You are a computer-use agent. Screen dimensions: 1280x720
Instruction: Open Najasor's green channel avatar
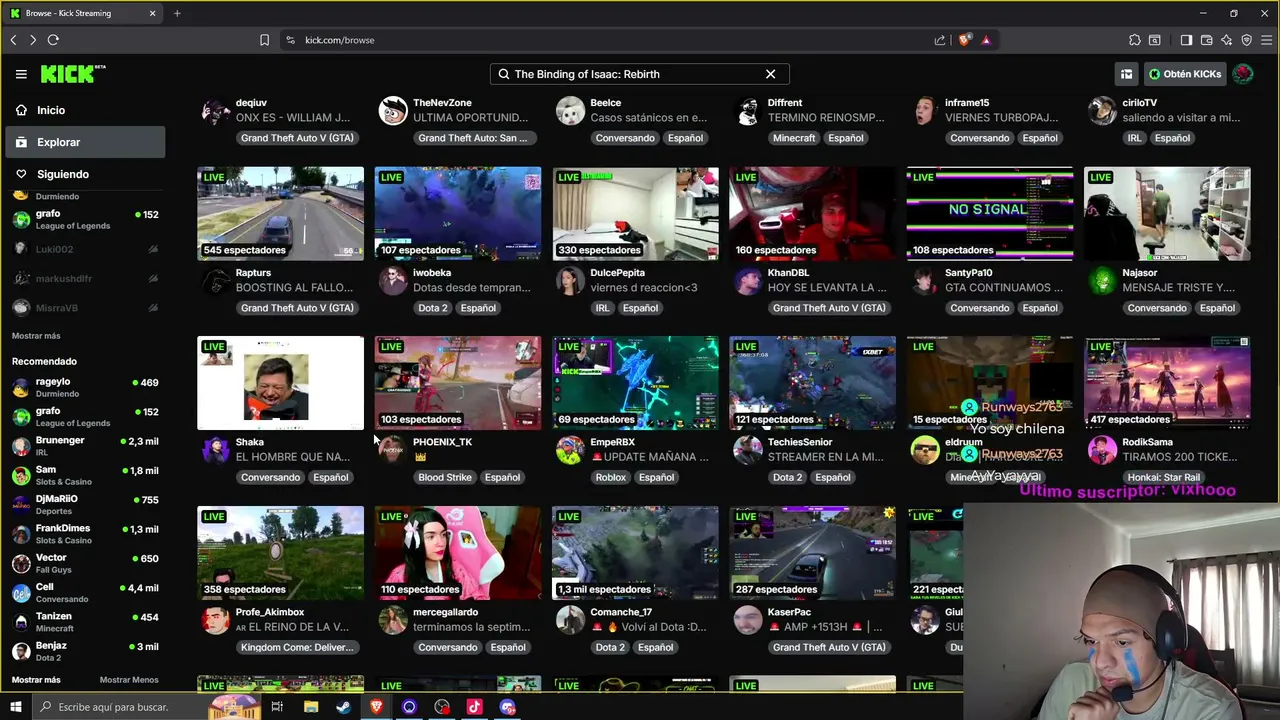[1102, 281]
